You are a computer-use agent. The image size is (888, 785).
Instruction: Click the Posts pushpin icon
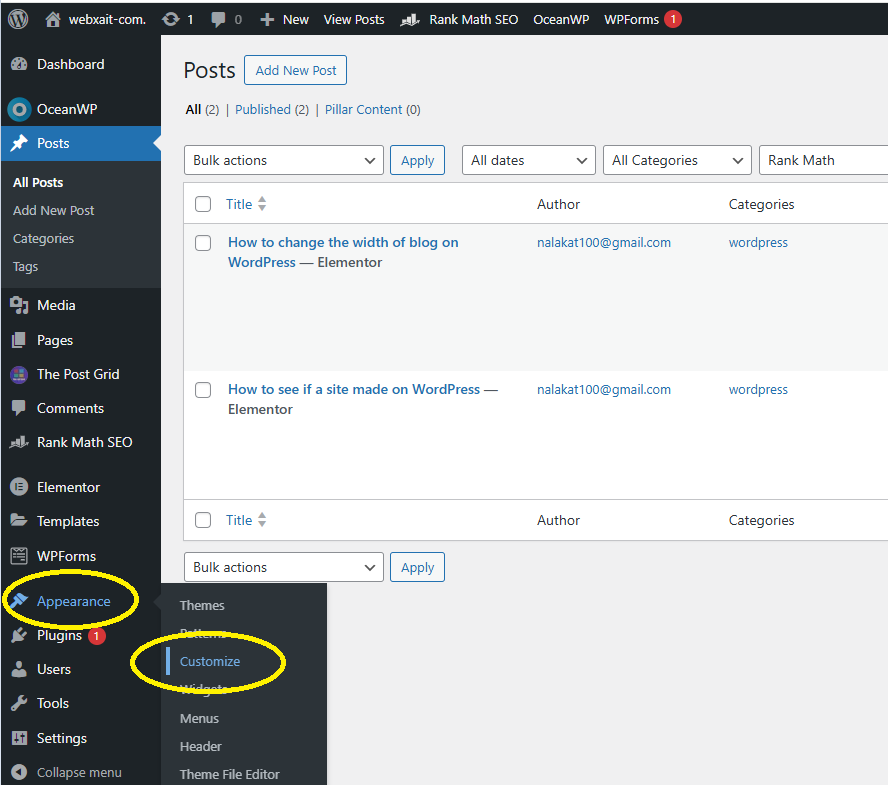tap(19, 143)
